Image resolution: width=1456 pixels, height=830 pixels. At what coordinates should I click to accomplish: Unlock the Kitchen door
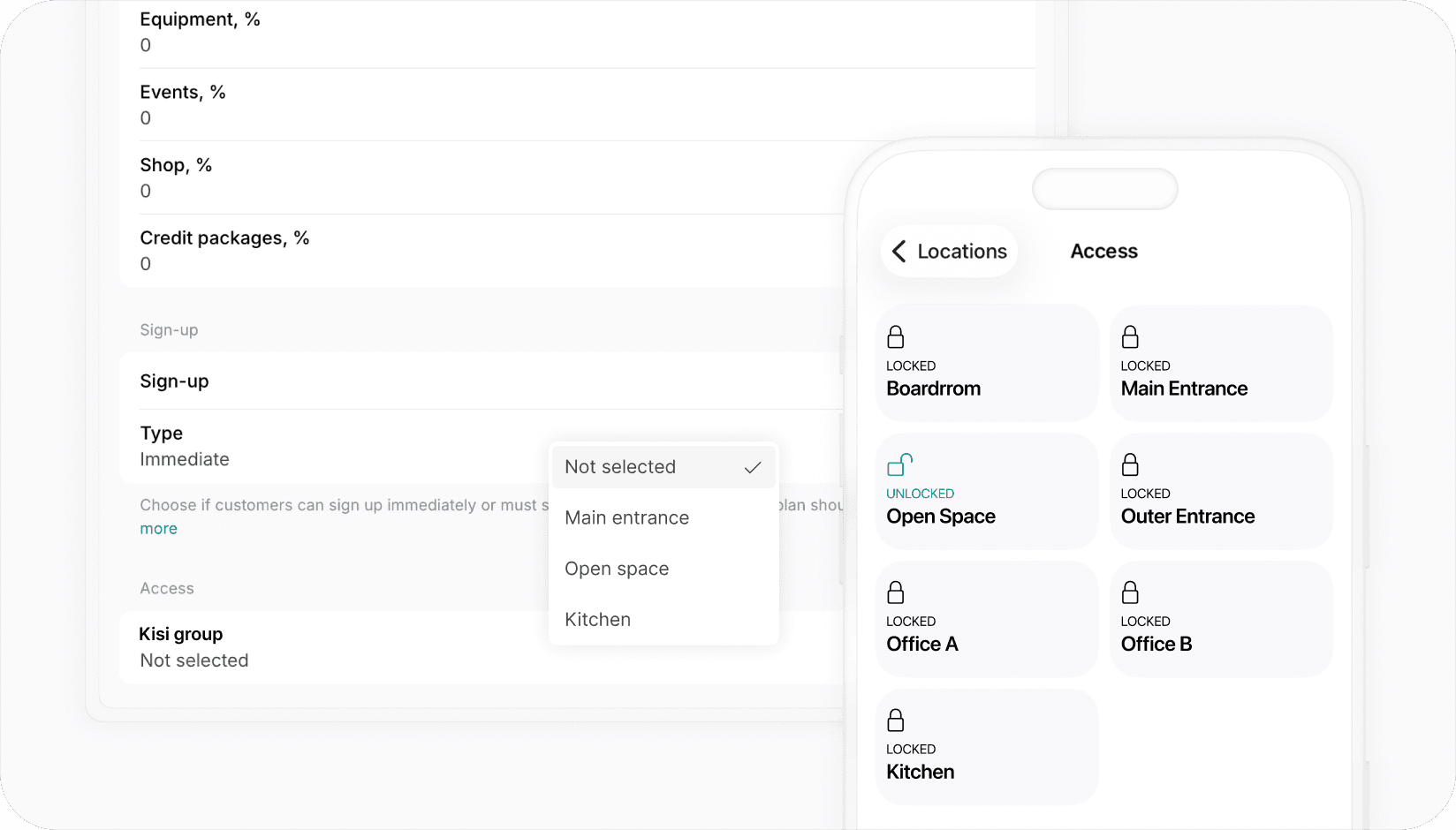(986, 747)
